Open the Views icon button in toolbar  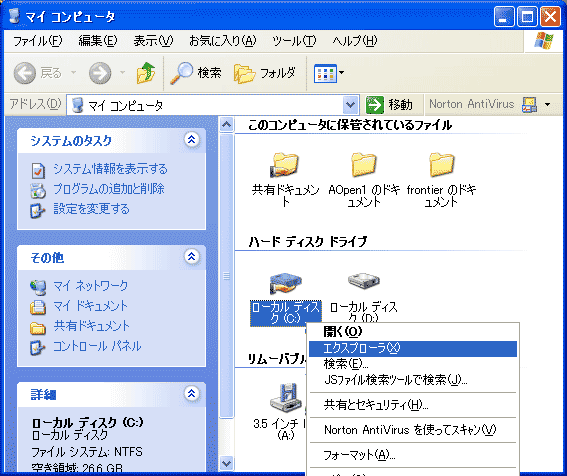click(x=325, y=73)
